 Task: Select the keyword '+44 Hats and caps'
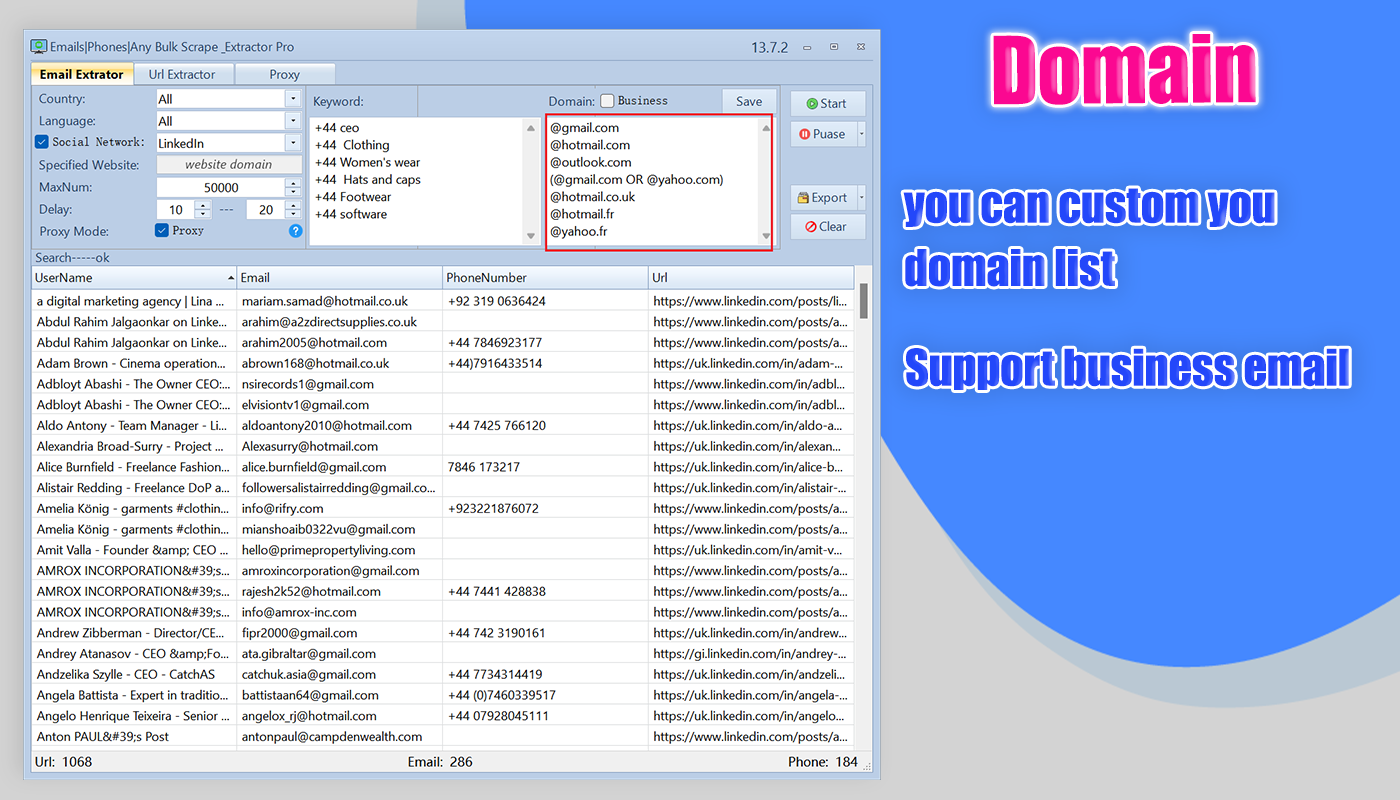pos(368,180)
